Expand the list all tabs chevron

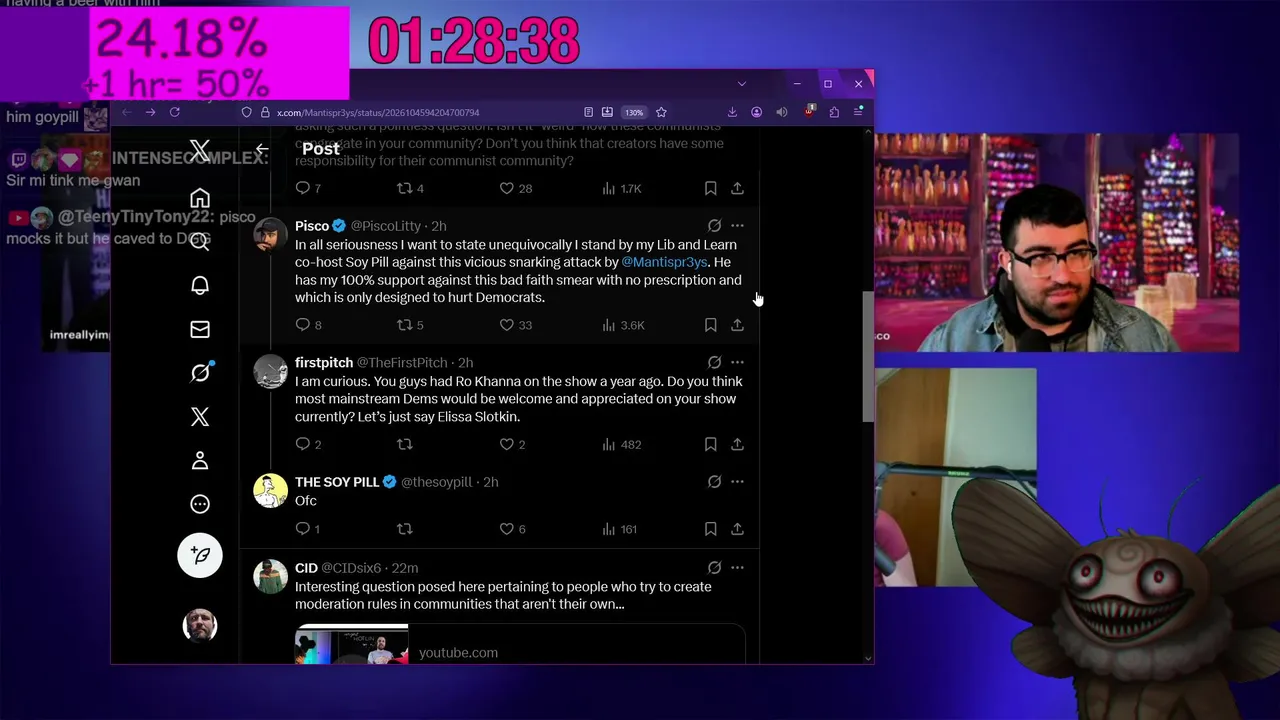click(741, 84)
